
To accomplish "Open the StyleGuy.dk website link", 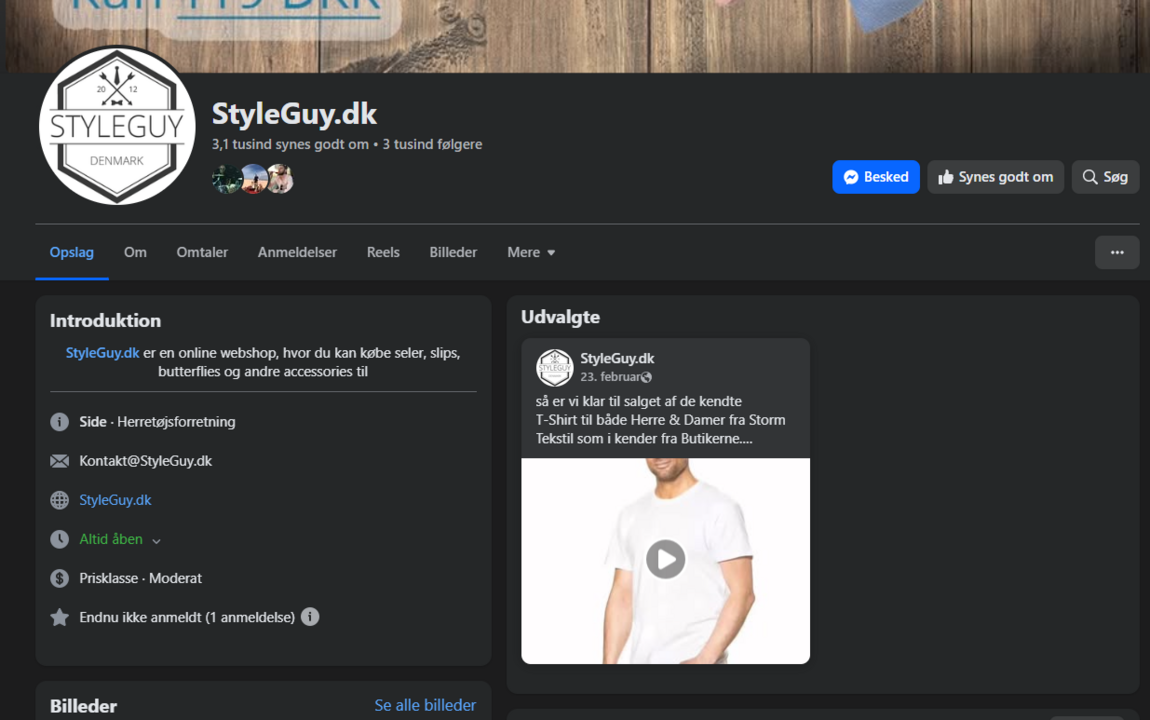I will pyautogui.click(x=115, y=500).
